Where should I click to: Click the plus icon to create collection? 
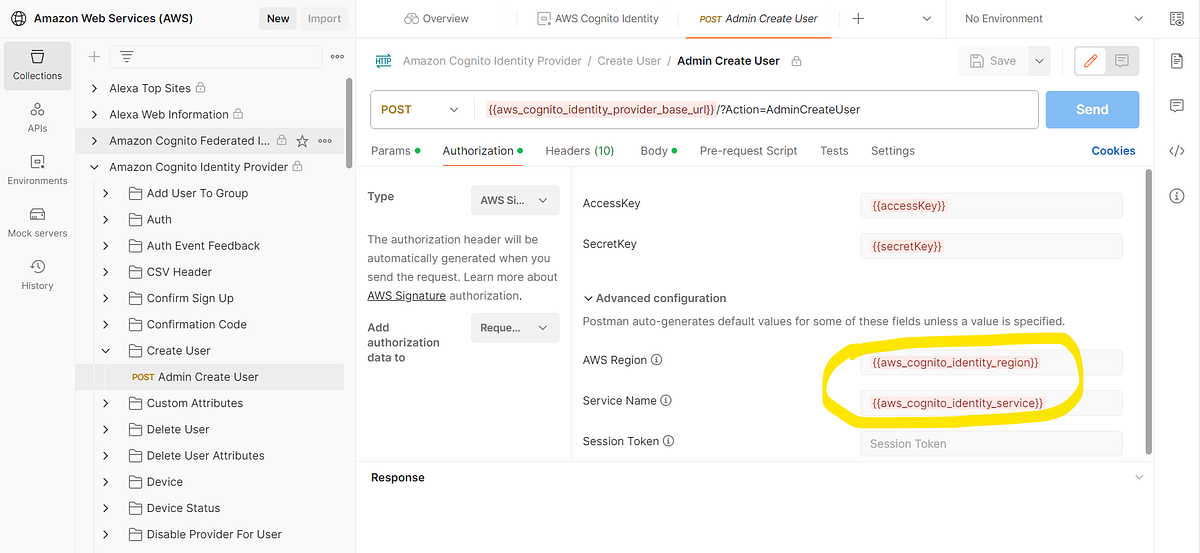tap(94, 57)
